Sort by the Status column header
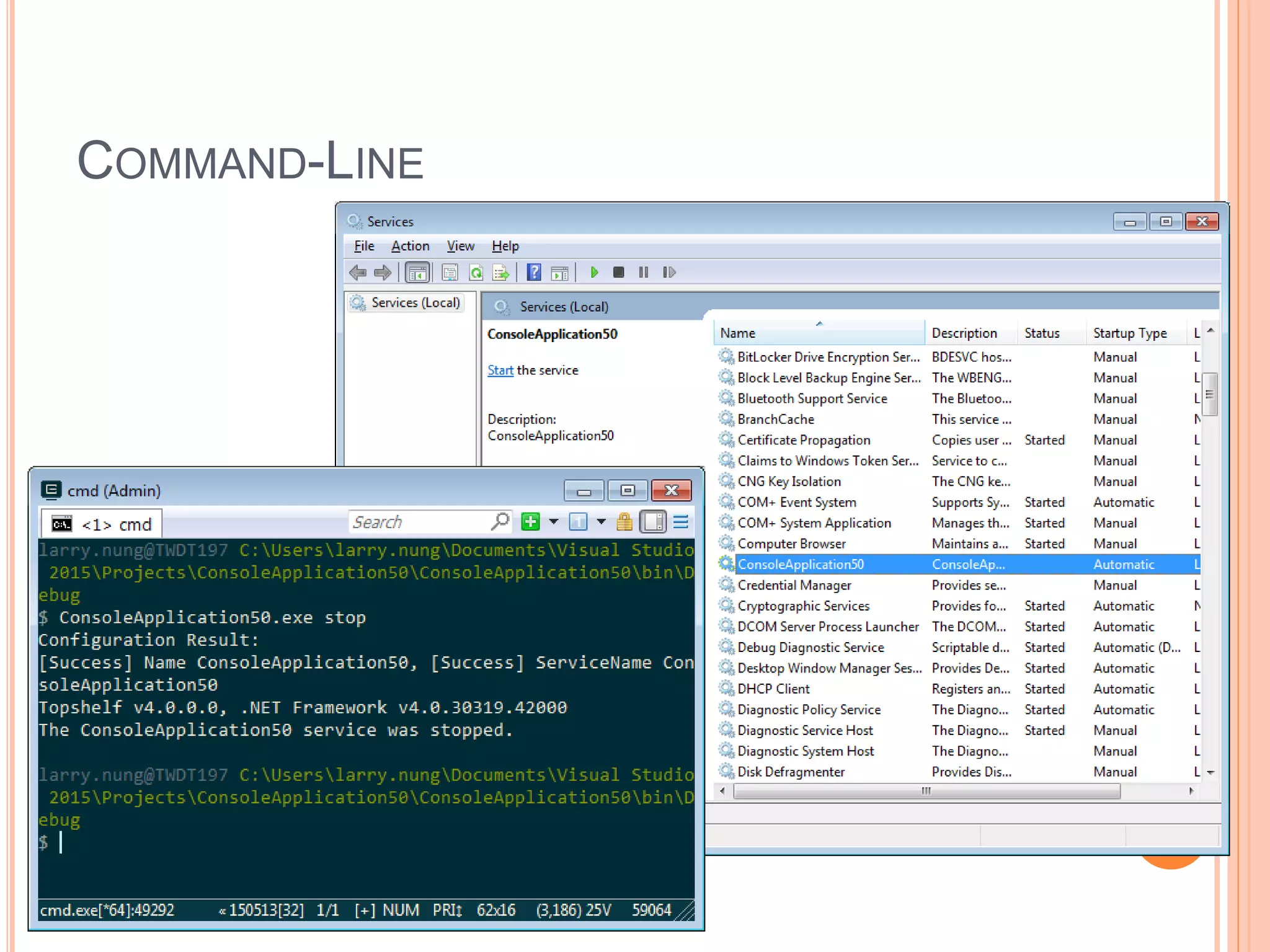 1052,333
